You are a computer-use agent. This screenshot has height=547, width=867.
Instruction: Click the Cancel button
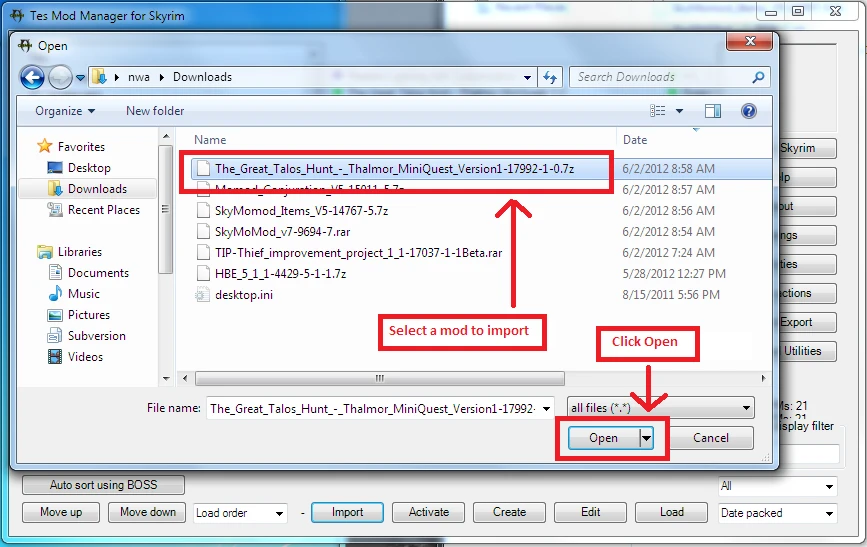tap(710, 438)
